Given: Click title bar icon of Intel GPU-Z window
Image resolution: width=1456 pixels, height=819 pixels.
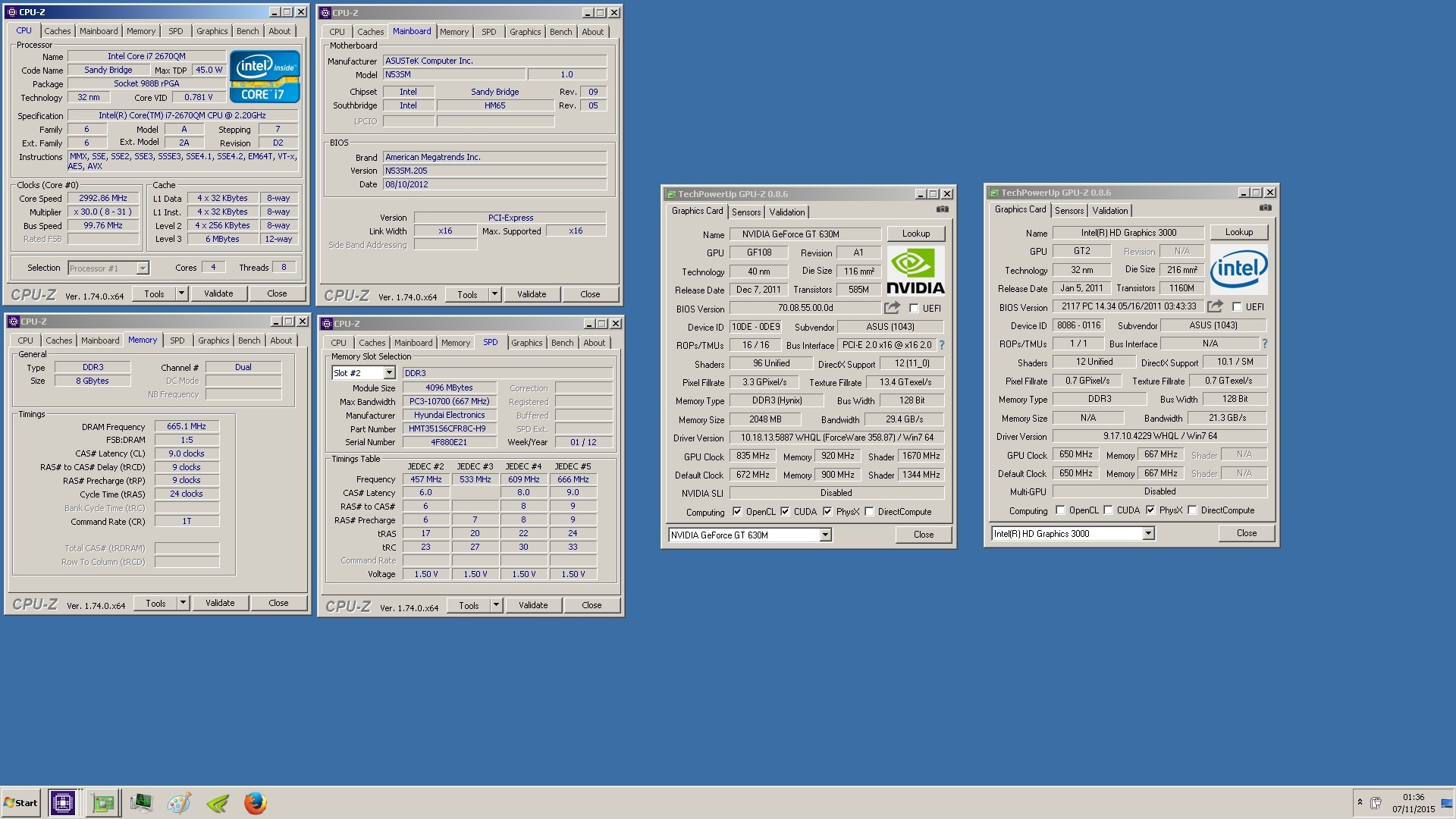Looking at the screenshot, I should 993,193.
